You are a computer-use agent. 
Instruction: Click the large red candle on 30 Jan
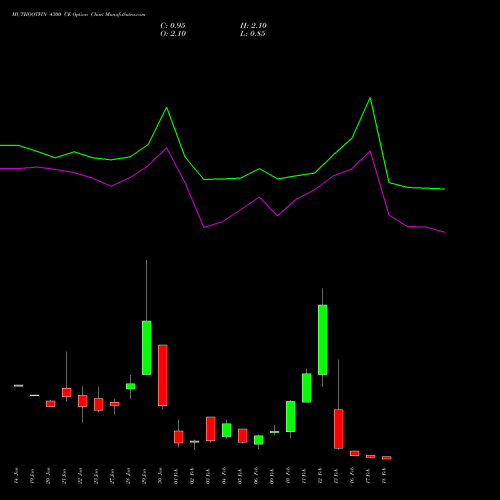coord(163,375)
